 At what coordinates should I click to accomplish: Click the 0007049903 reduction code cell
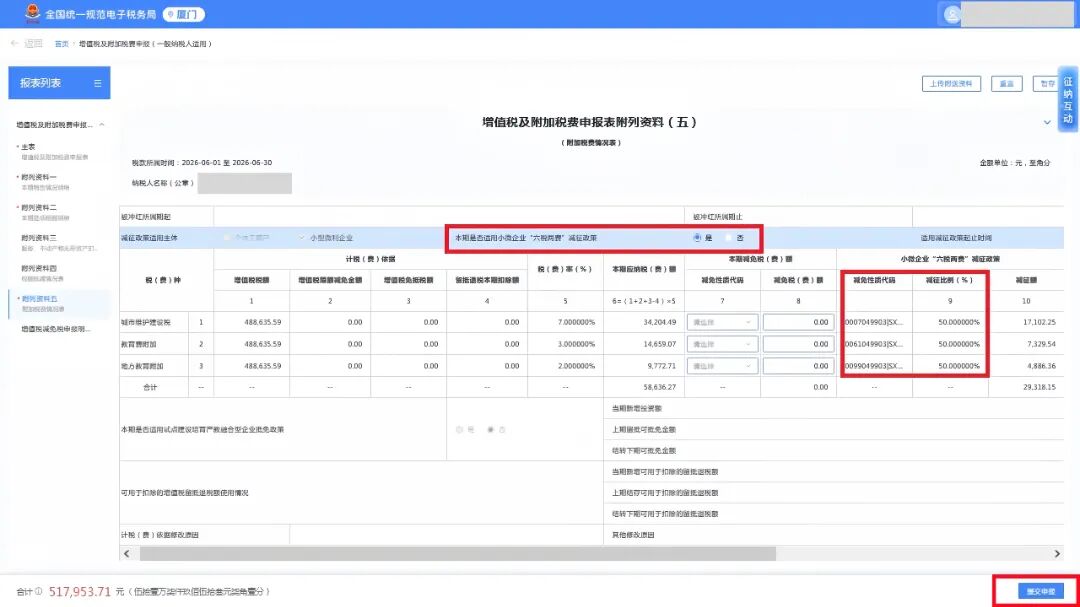[874, 322]
